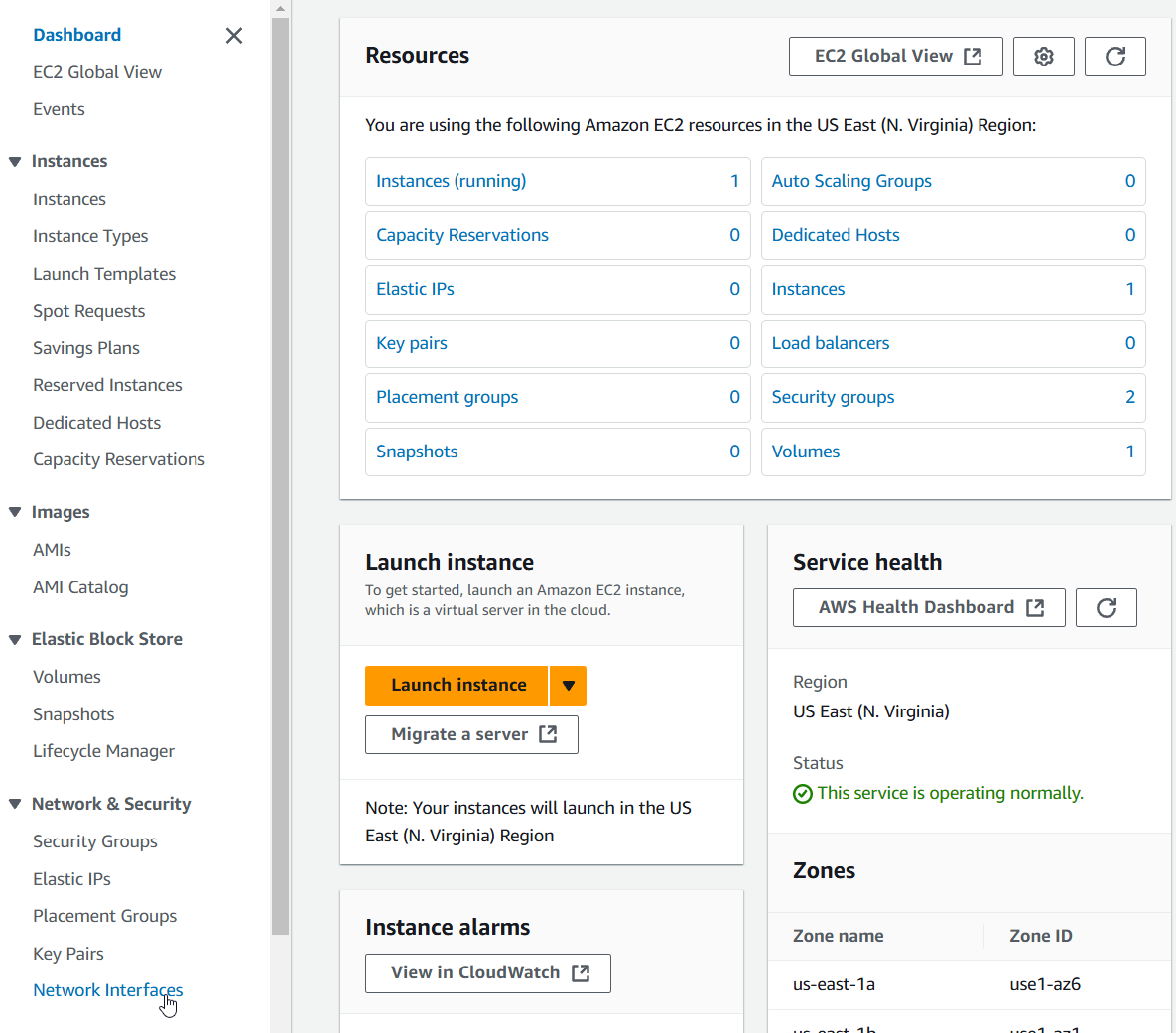Click the orange Launch instance button
1176x1033 pixels.
point(457,685)
